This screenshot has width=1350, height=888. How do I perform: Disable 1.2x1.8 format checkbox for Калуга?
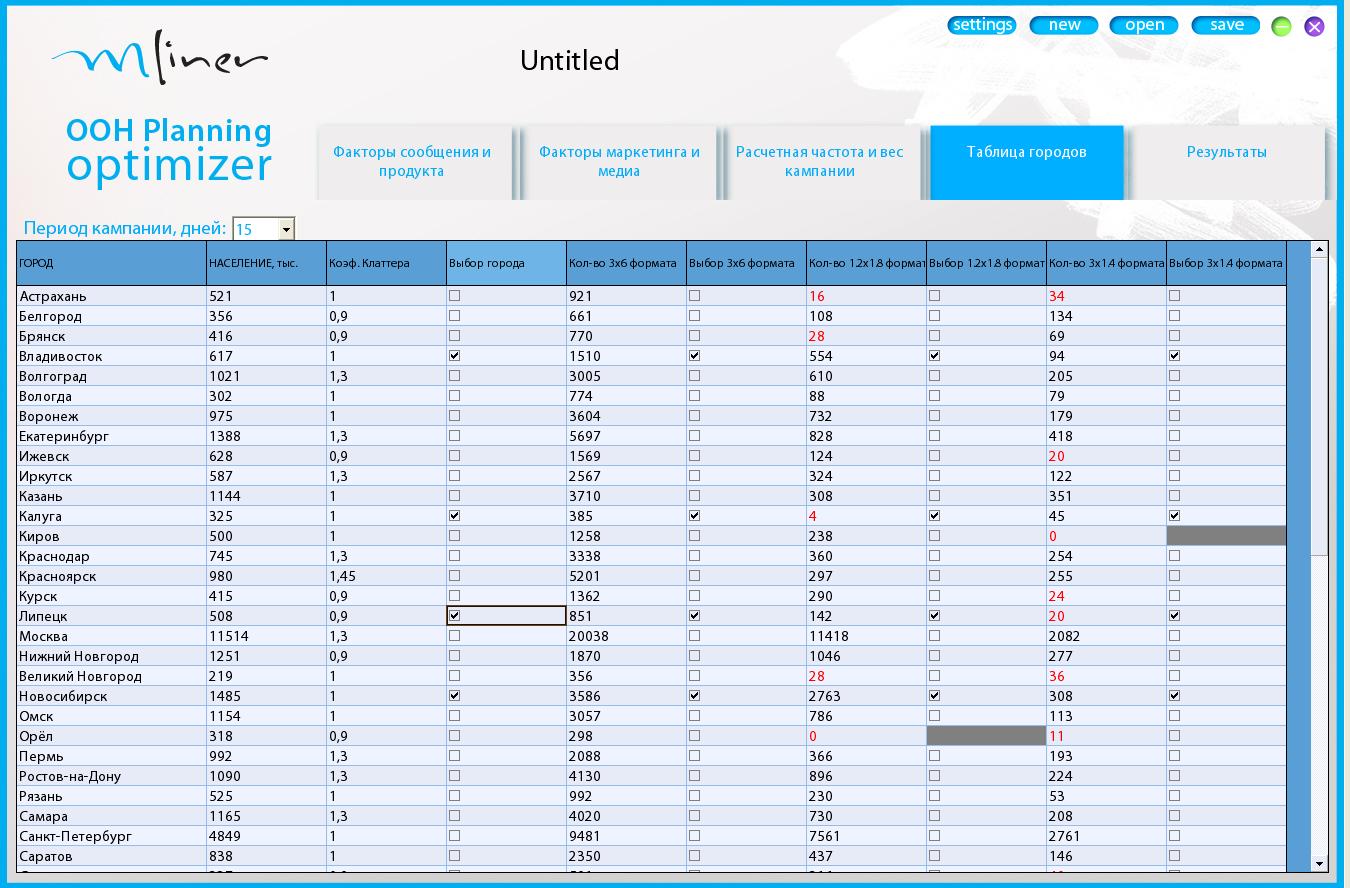[x=935, y=516]
